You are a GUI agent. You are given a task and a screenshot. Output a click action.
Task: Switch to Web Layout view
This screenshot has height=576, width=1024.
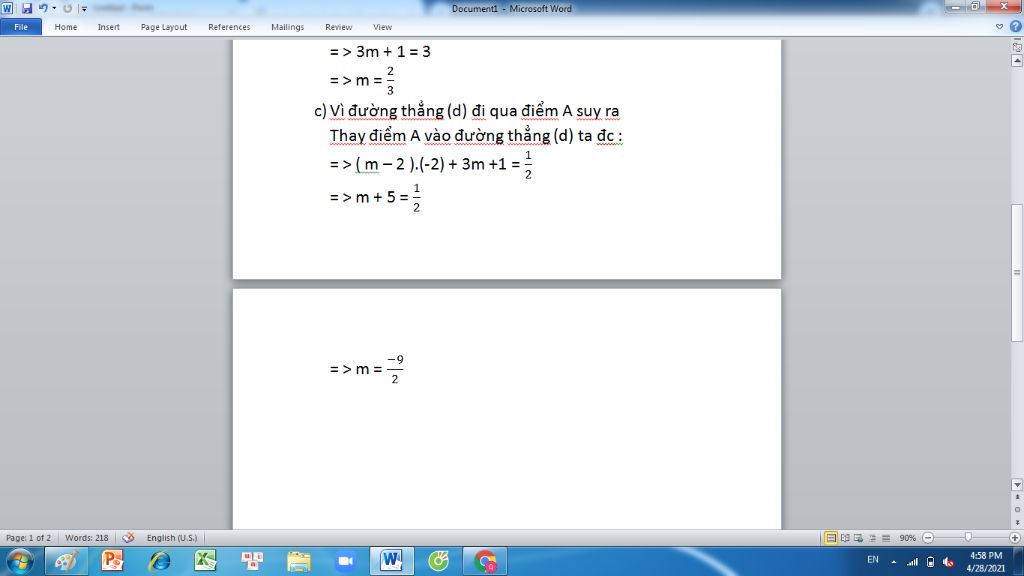click(859, 538)
